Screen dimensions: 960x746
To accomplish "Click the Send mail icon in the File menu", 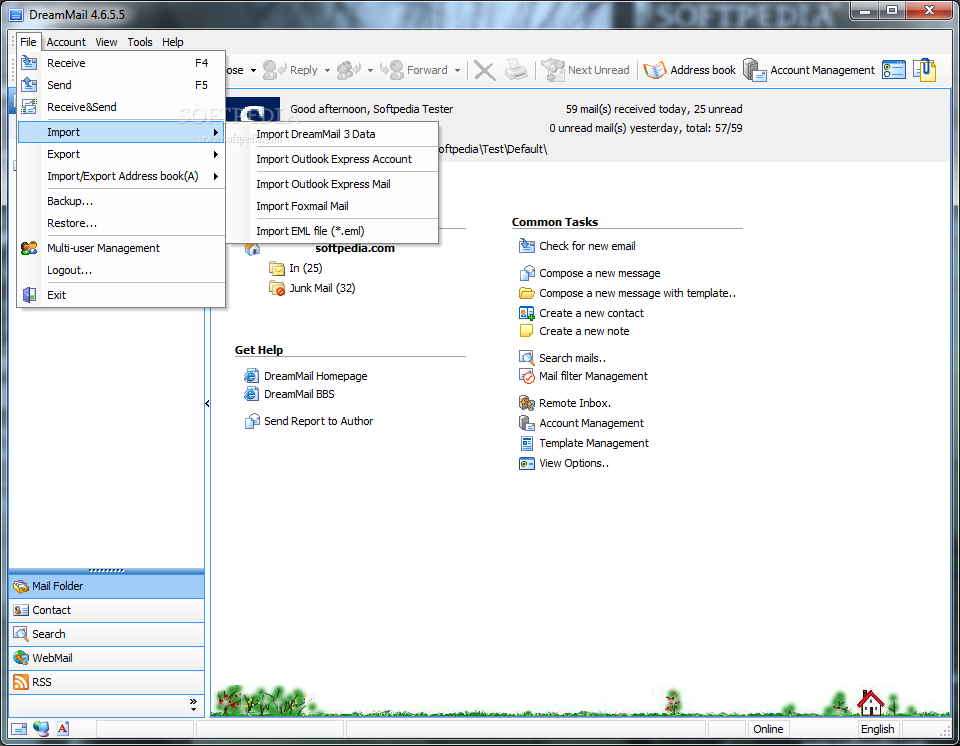I will pos(29,85).
